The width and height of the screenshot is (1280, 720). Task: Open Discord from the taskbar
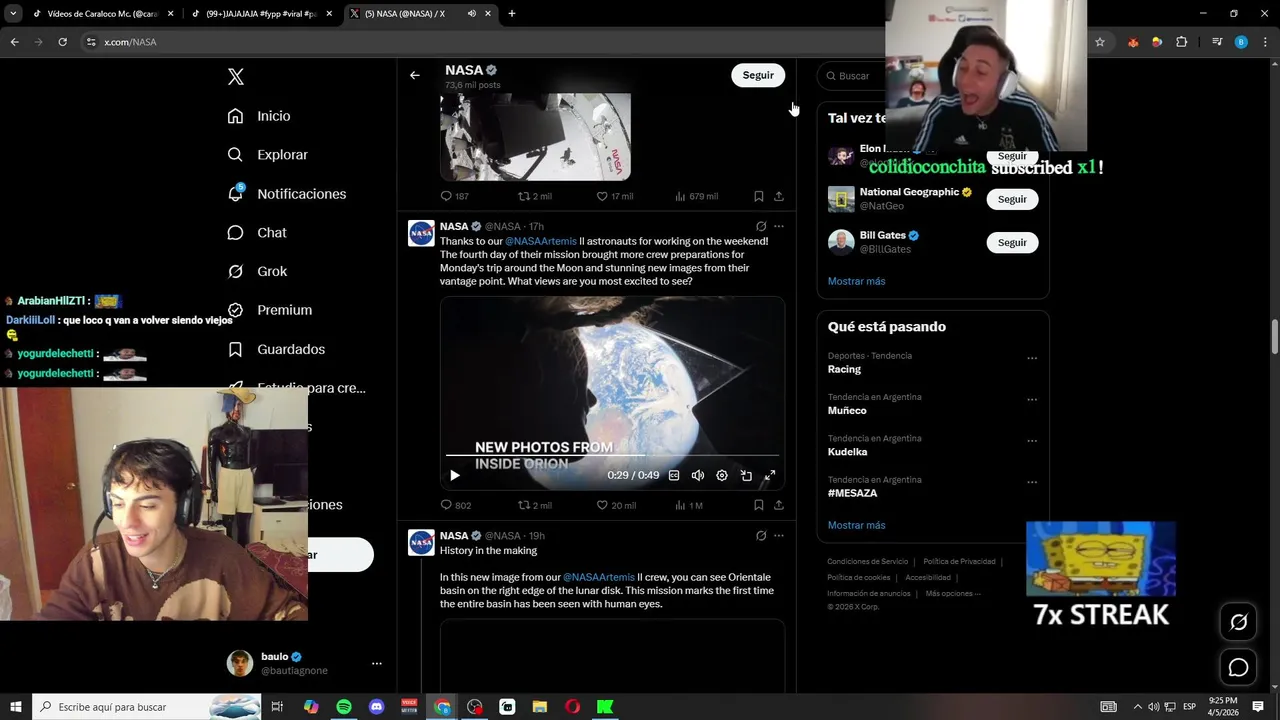coord(377,707)
